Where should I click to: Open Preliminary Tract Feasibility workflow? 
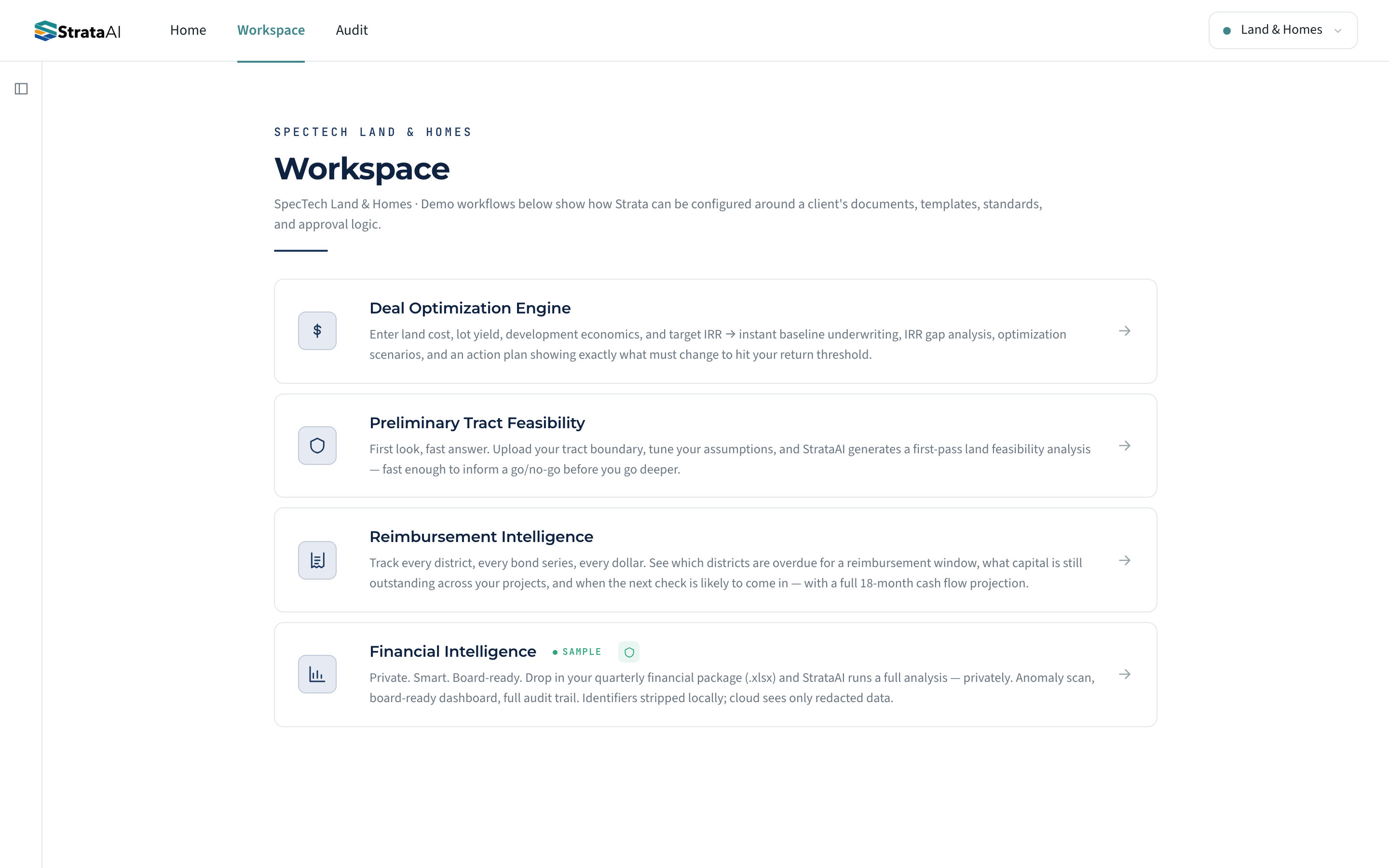pos(715,446)
